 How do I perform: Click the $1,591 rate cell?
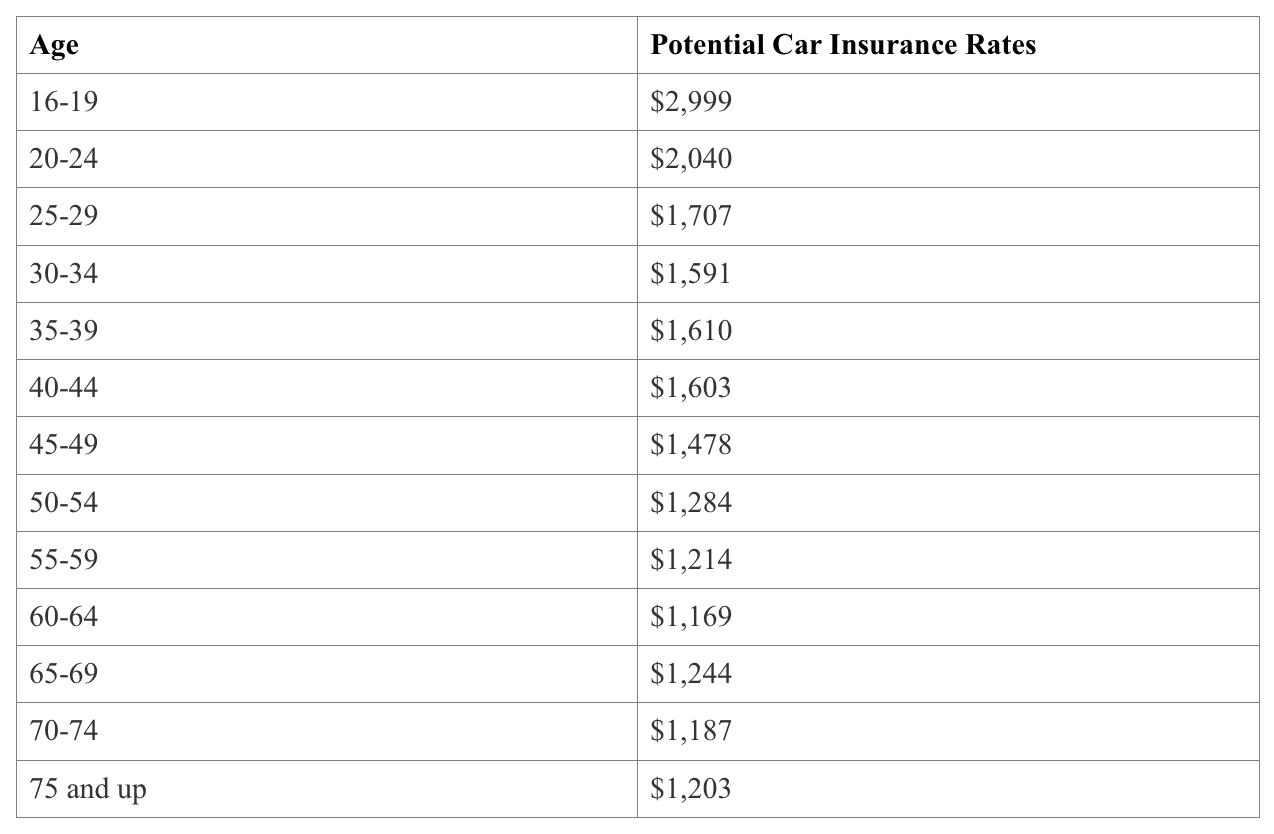[x=690, y=273]
